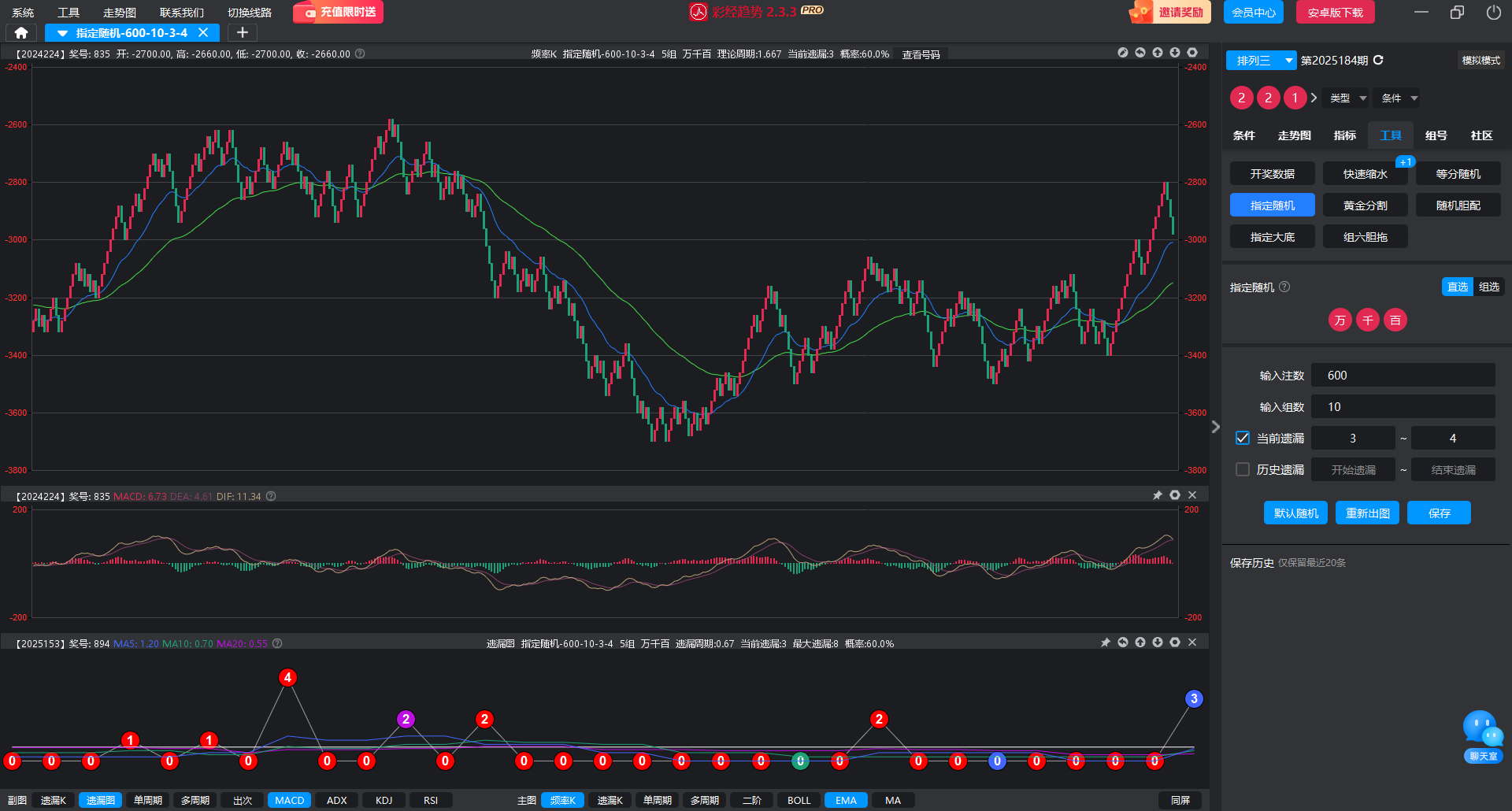Click undo arrow on 遗漏图 panel
This screenshot has width=1512, height=811.
(x=1123, y=643)
